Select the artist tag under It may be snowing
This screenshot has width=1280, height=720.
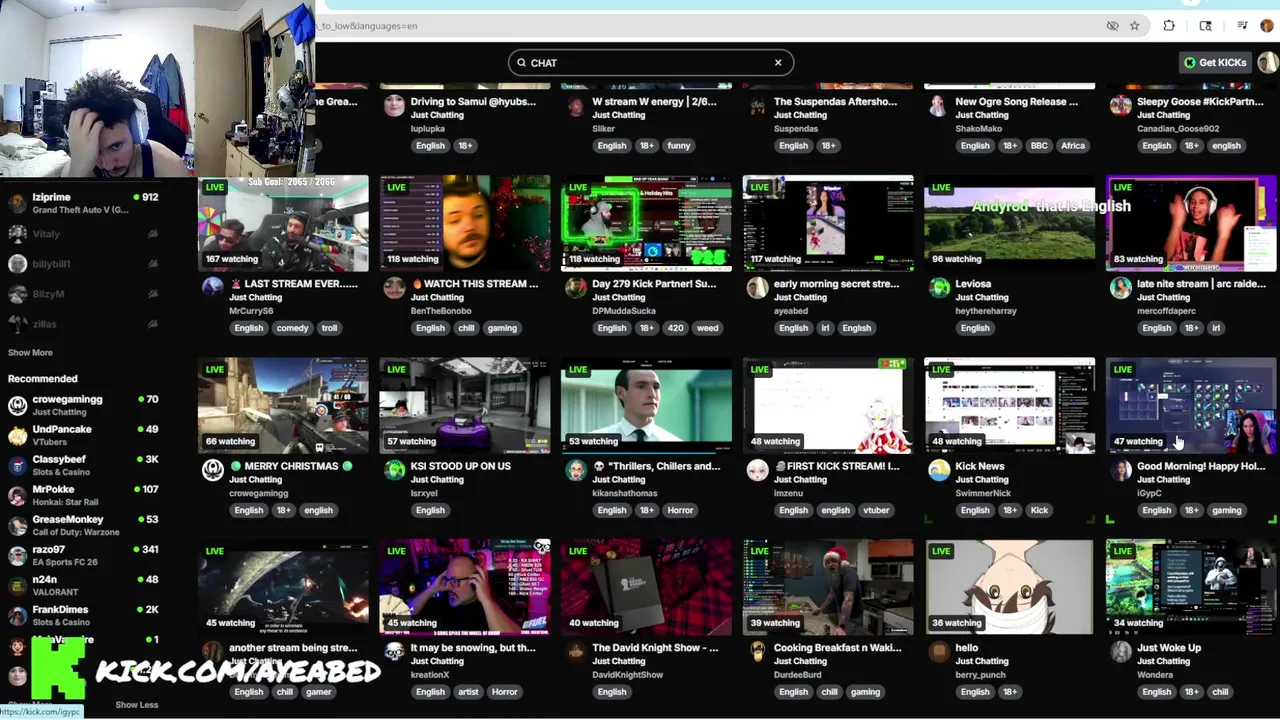[468, 692]
